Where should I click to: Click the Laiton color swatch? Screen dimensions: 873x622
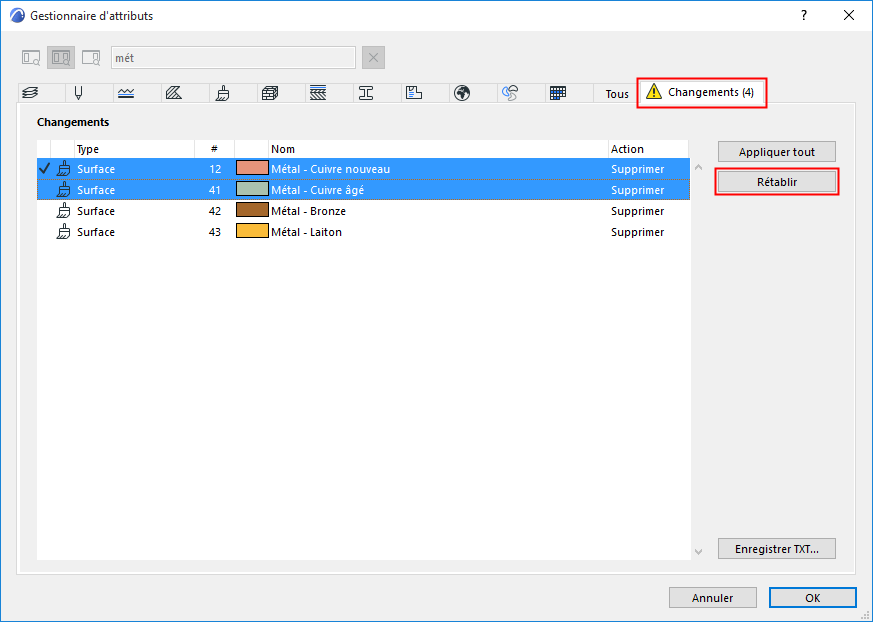point(252,231)
